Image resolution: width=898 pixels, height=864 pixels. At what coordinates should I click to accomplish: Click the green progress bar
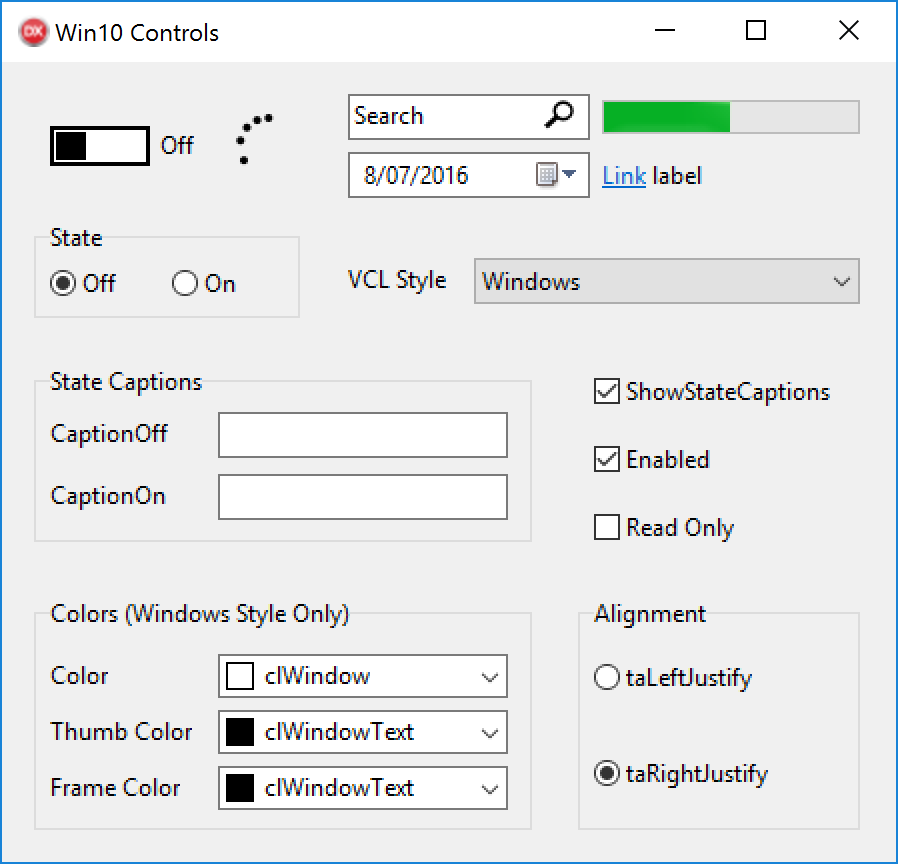tap(730, 117)
